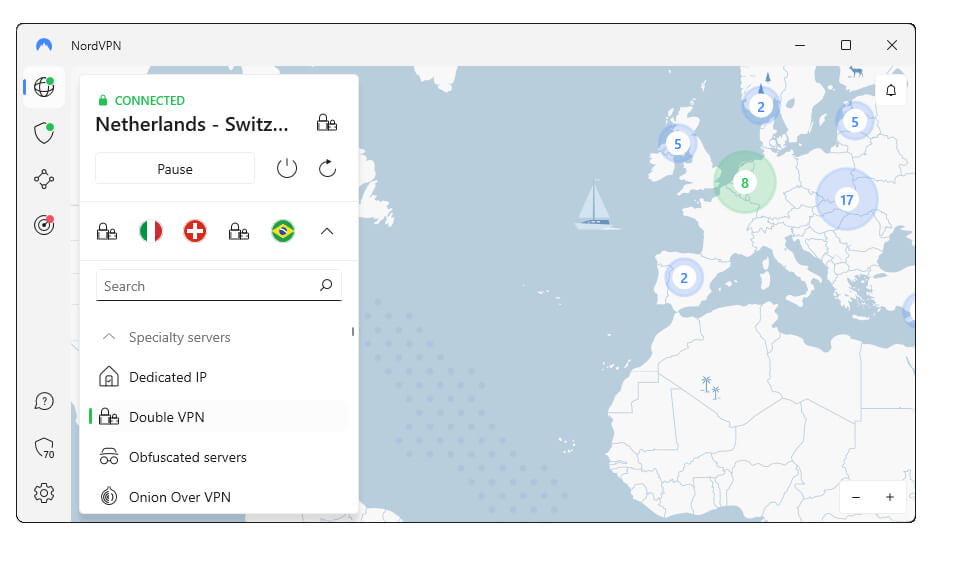The height and width of the screenshot is (564, 978).
Task: Click the green 8 server cluster on map
Action: point(745,182)
